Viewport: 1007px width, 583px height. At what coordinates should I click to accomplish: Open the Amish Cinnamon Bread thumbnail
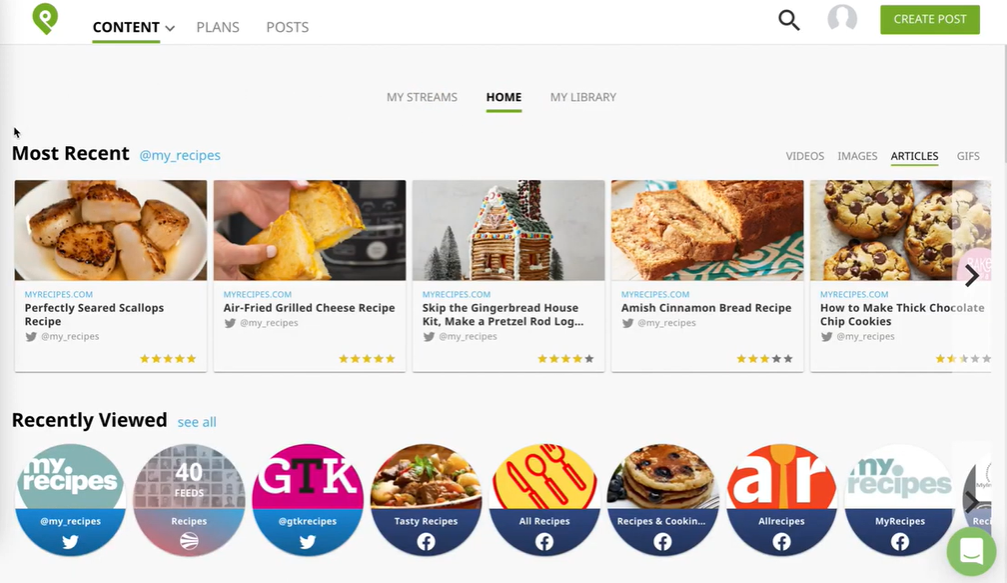click(x=707, y=230)
